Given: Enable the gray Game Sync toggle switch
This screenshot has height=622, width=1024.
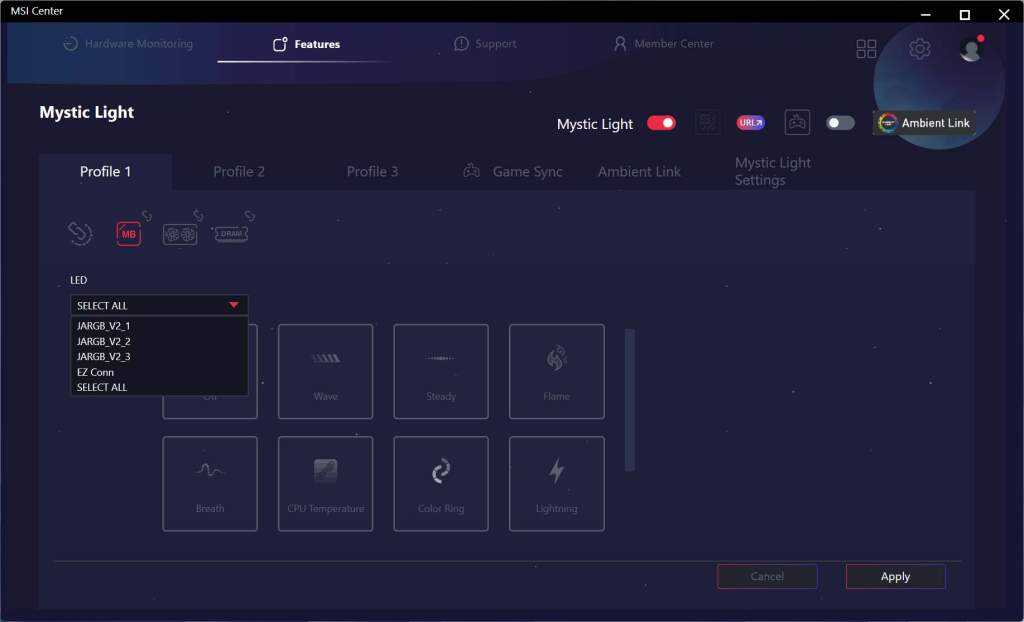Looking at the screenshot, I should pos(840,123).
